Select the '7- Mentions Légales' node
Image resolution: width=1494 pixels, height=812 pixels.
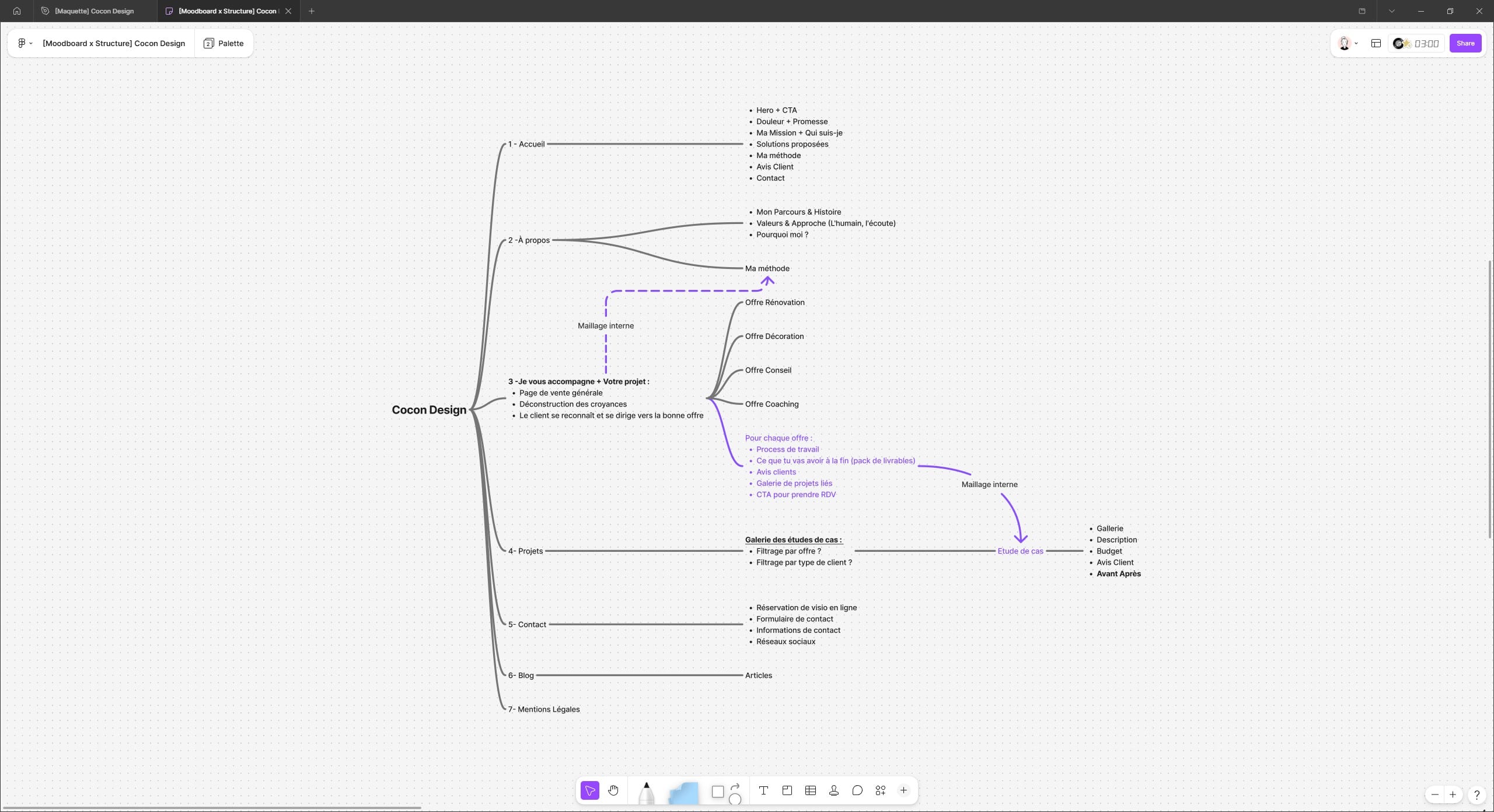point(543,709)
